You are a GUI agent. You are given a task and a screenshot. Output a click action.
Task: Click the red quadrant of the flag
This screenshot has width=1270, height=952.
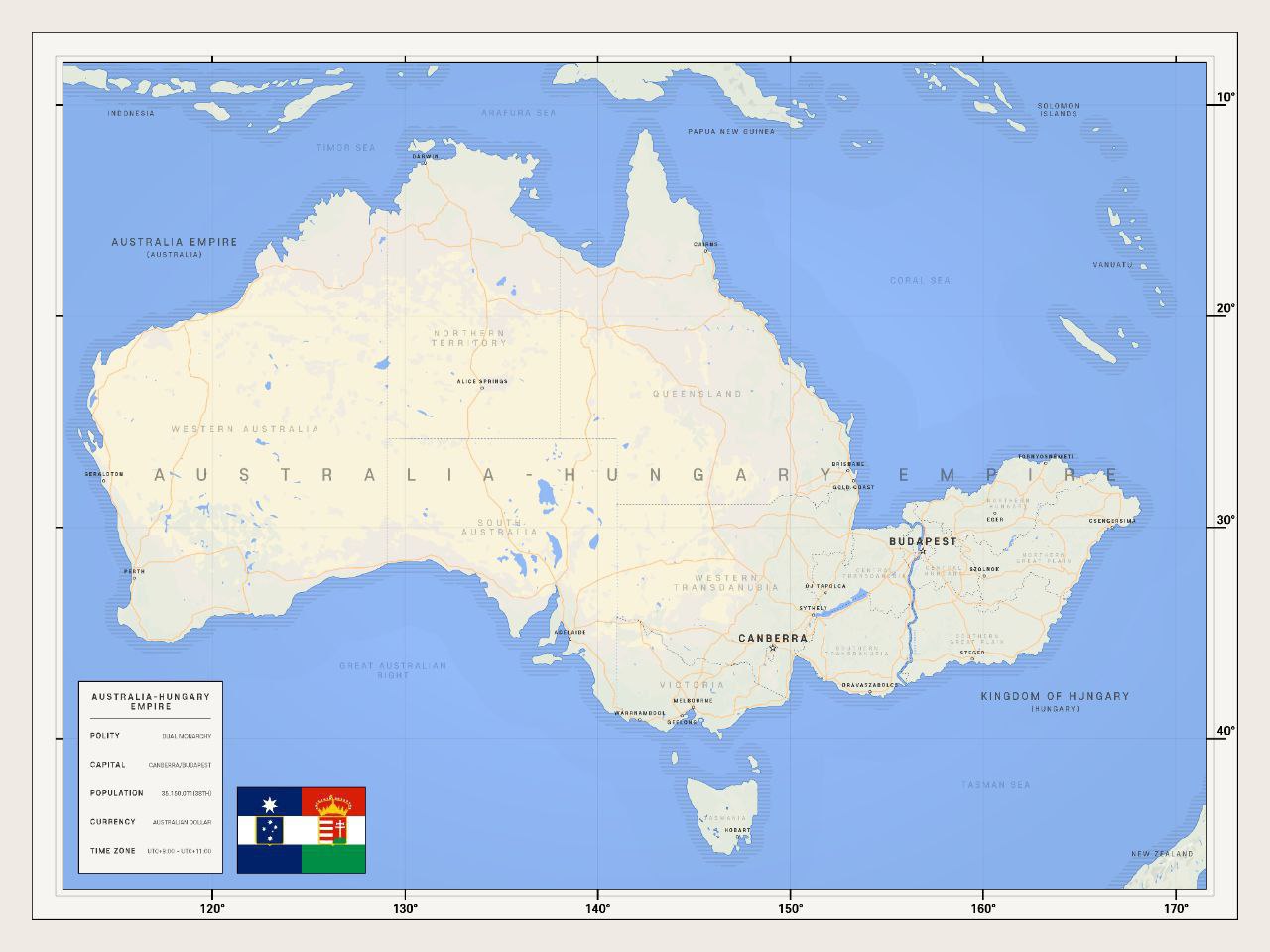click(333, 800)
